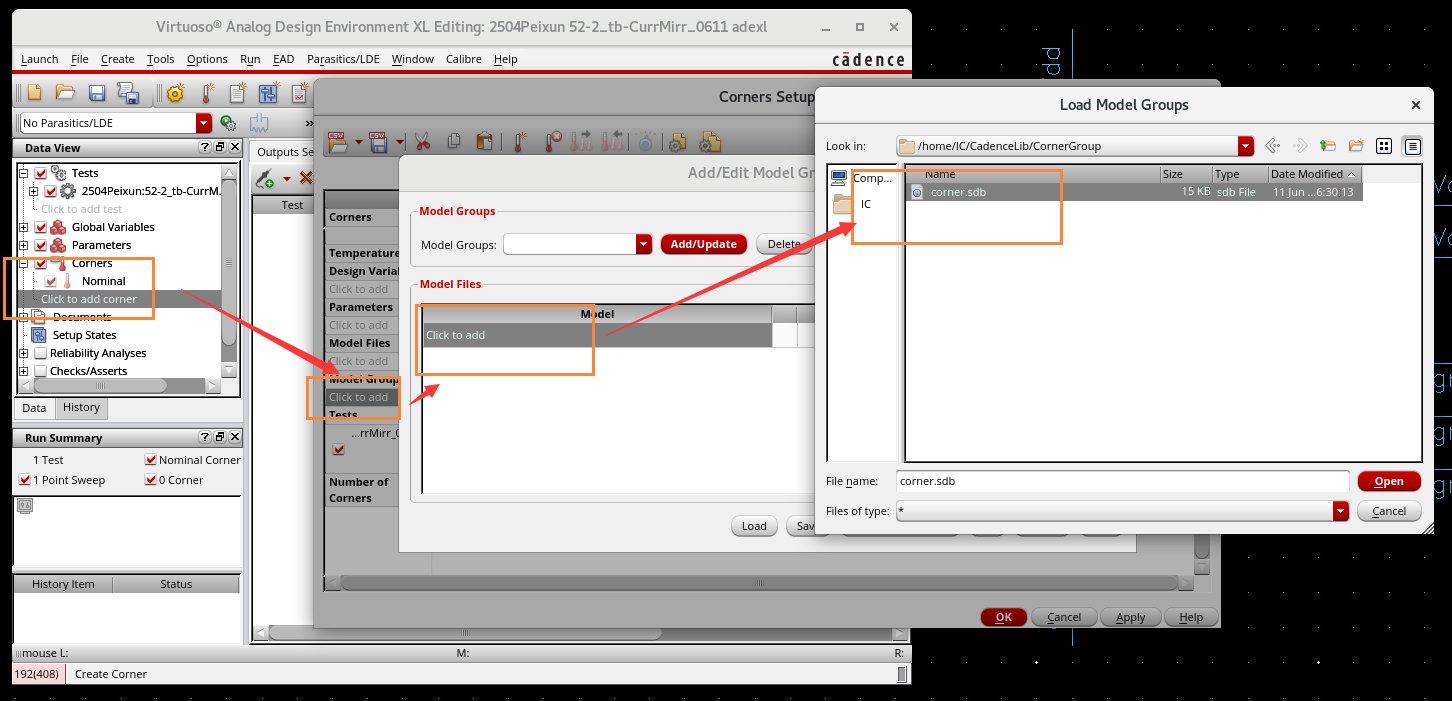
Task: Click the Add/Update button
Action: pos(704,244)
